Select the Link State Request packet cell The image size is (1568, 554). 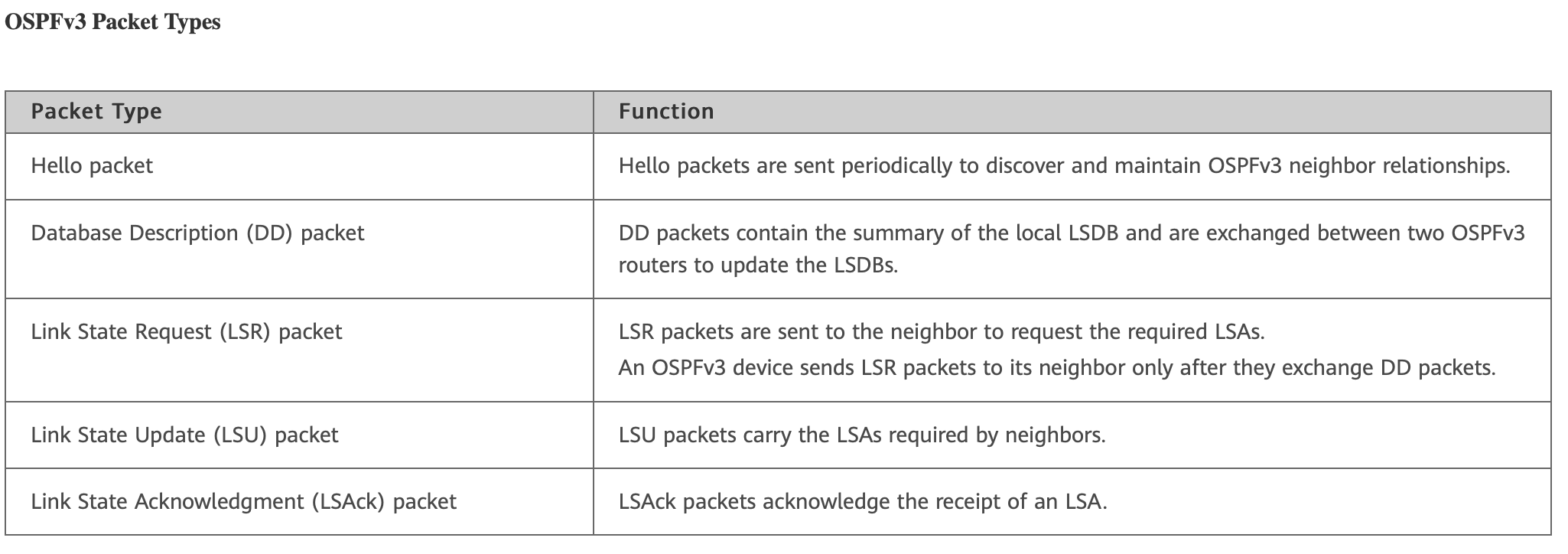tap(187, 331)
